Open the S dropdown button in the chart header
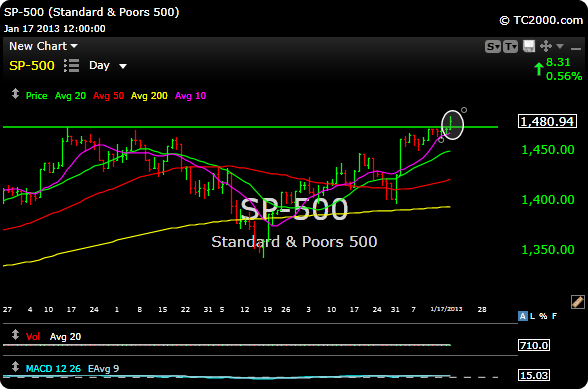Viewport: 588px width, 389px height. click(x=493, y=47)
